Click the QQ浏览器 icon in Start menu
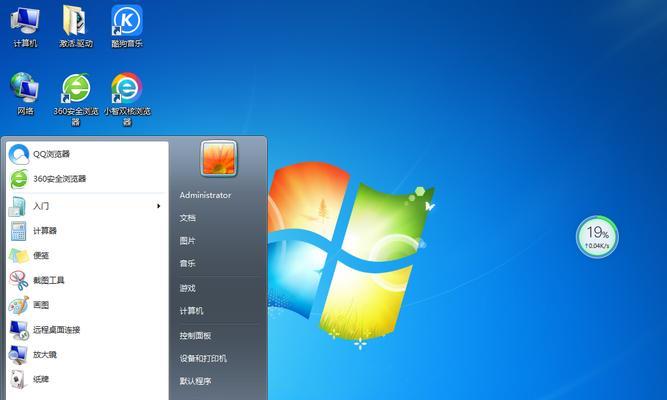This screenshot has width=667, height=400. [x=19, y=154]
